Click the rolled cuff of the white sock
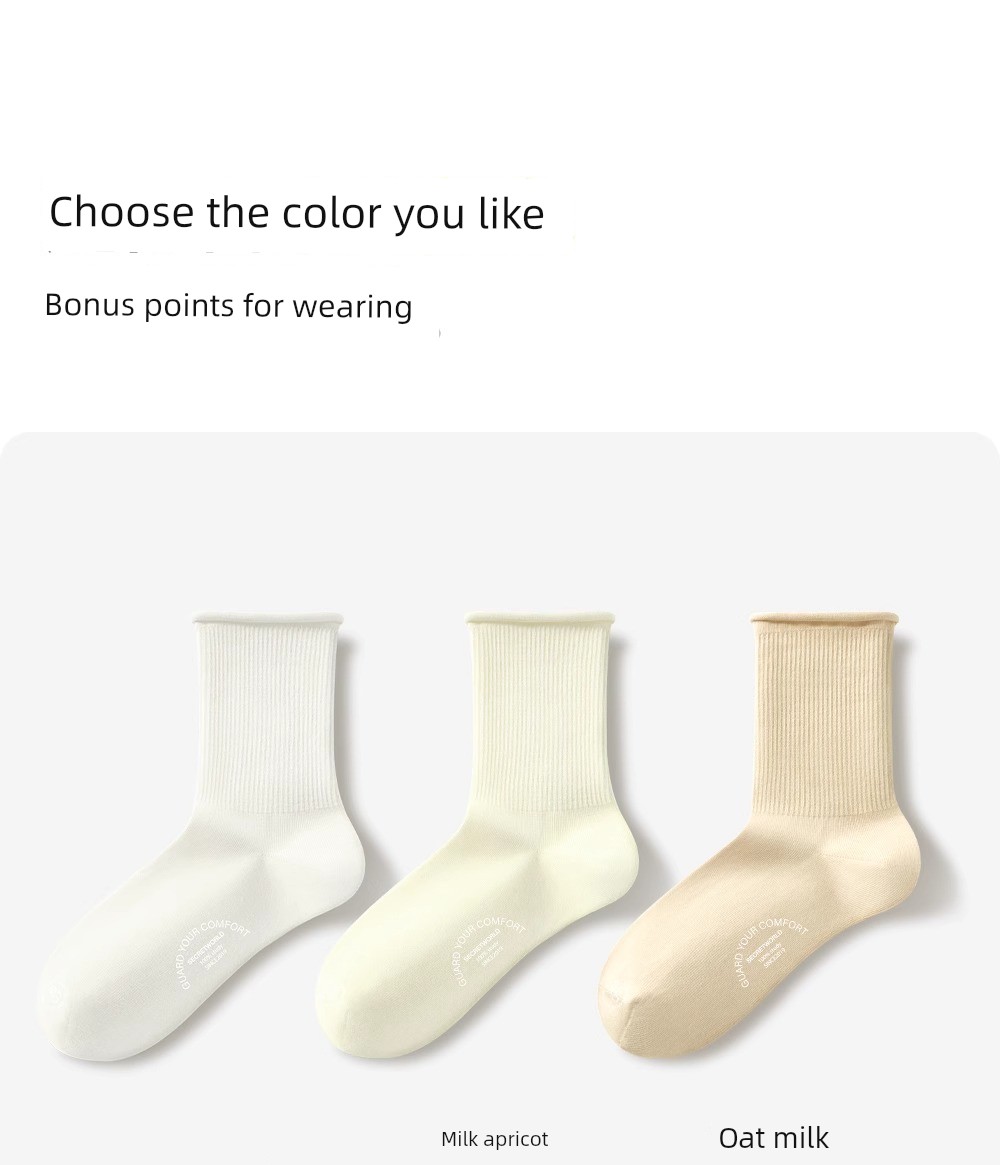Image resolution: width=1000 pixels, height=1165 pixels. 268,618
